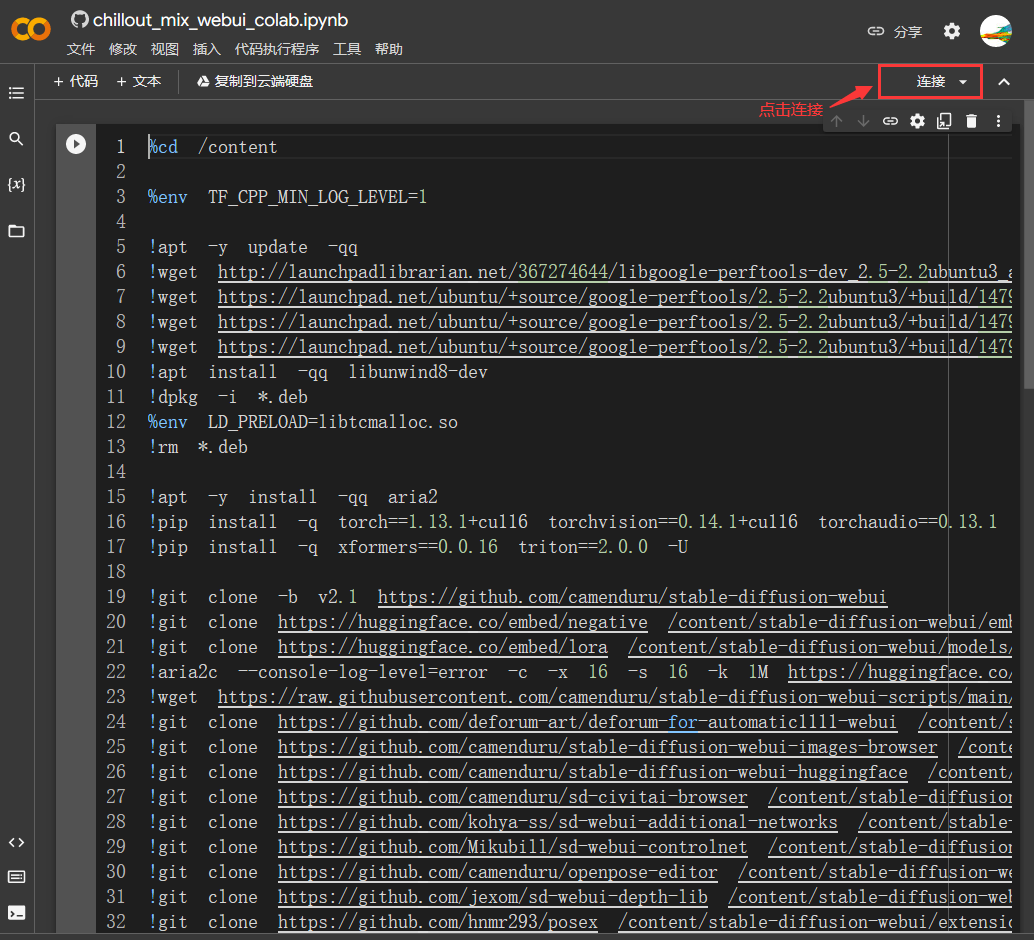The width and height of the screenshot is (1034, 940).
Task: Copy link to cell icon
Action: [890, 121]
